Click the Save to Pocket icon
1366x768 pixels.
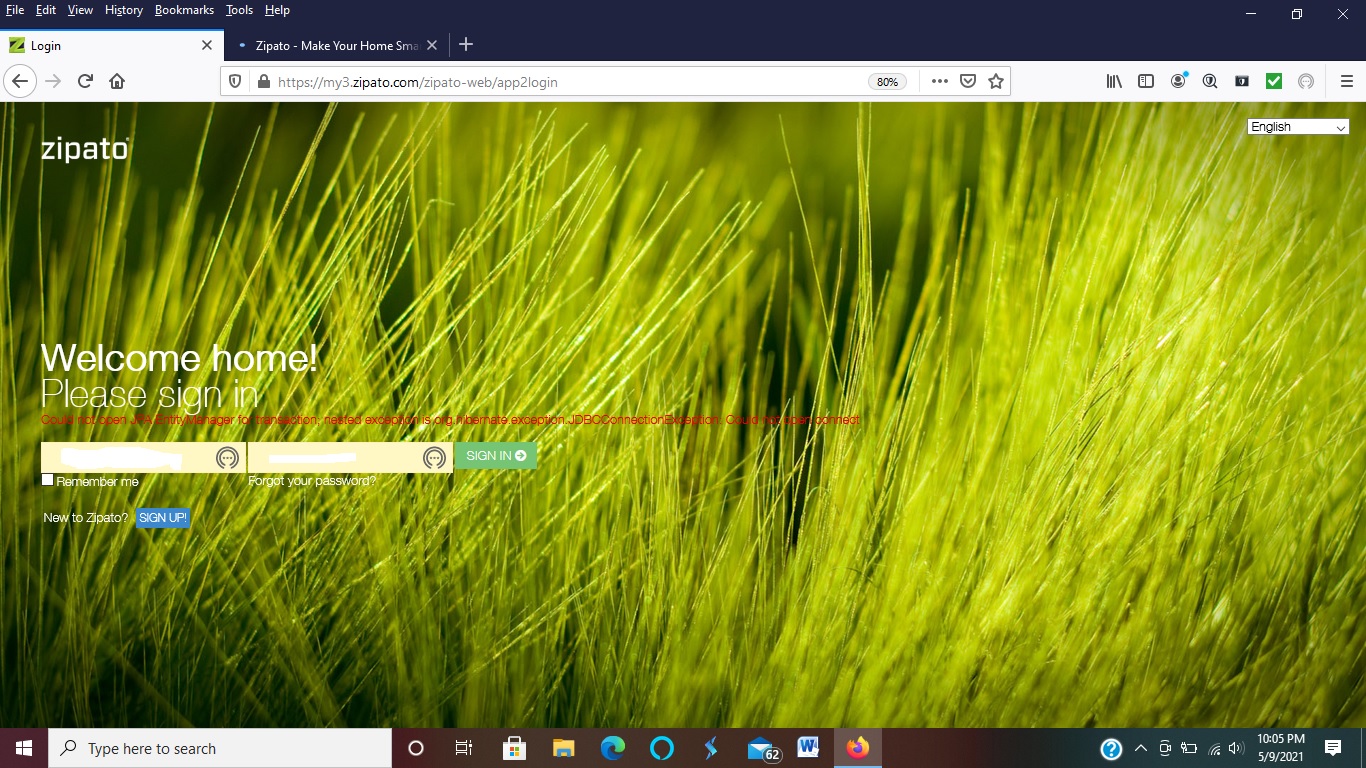coord(967,82)
